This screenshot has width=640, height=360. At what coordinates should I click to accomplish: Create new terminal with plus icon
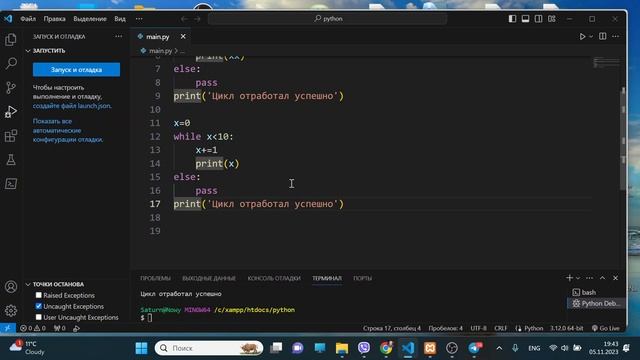click(569, 278)
